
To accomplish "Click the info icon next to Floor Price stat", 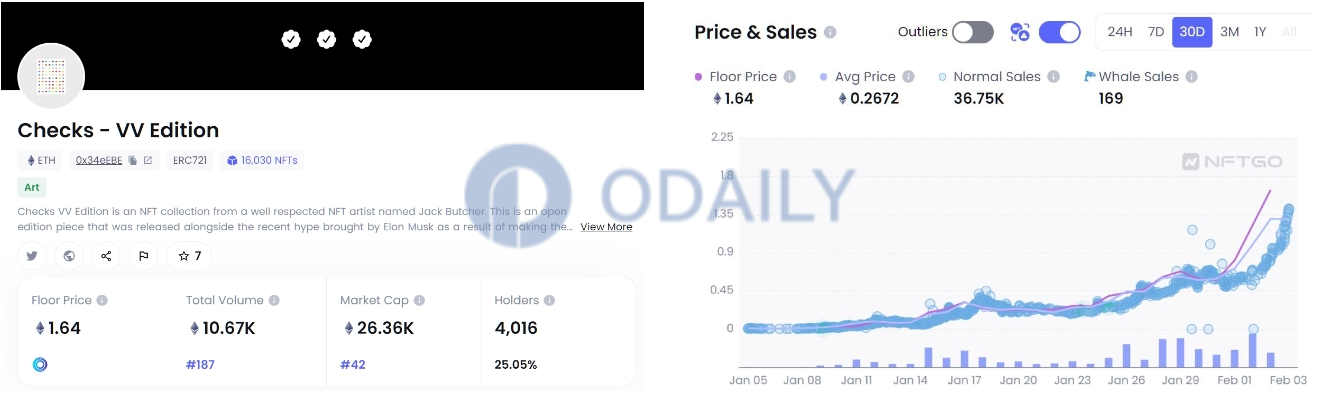I will point(102,300).
